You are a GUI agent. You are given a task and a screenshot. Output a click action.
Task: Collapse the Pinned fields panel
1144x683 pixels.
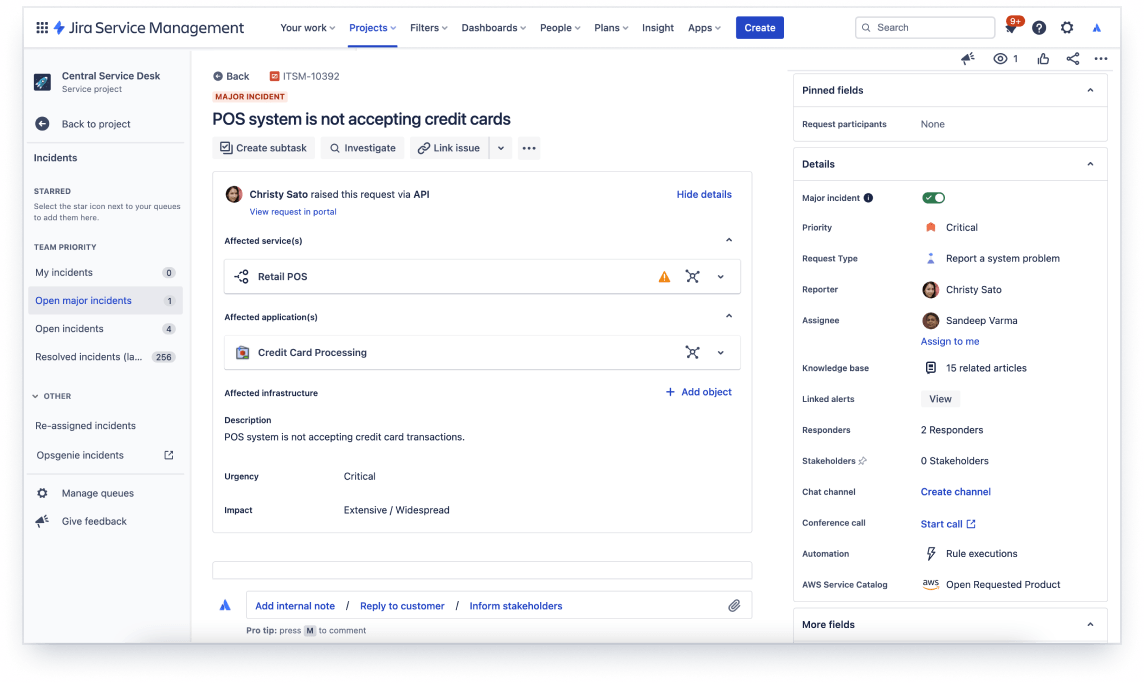pos(1090,90)
